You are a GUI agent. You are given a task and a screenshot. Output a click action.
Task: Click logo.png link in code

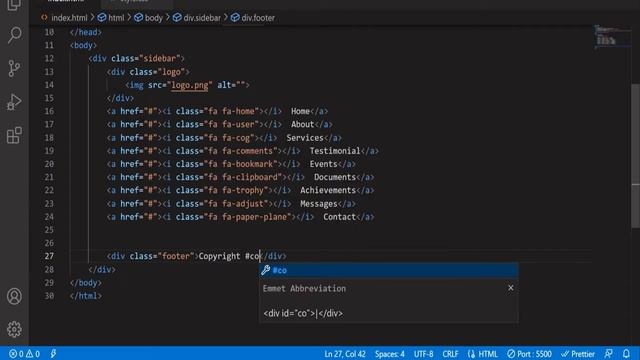(190, 85)
